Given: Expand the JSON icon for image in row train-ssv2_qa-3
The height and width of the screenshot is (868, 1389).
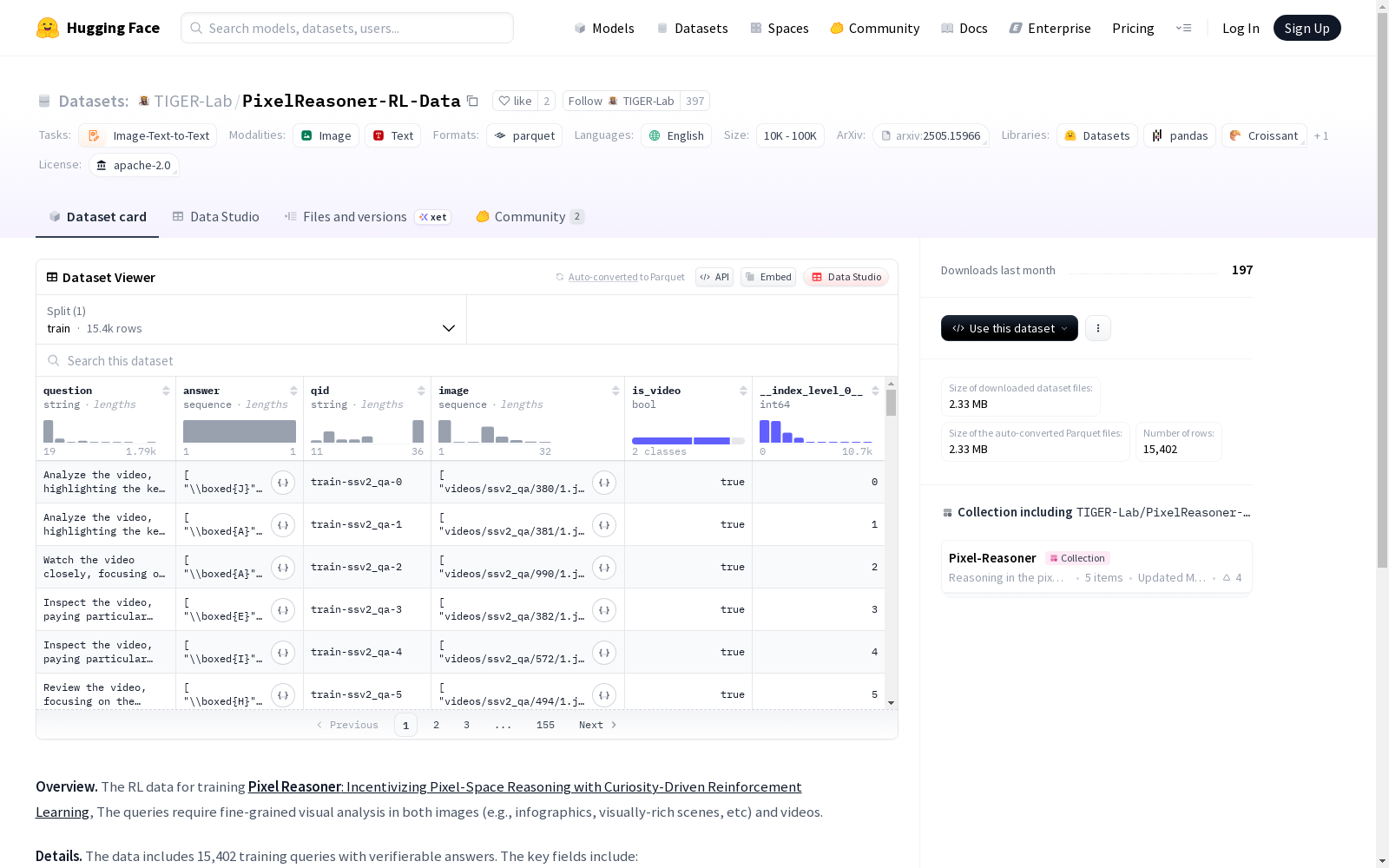Looking at the screenshot, I should (604, 610).
